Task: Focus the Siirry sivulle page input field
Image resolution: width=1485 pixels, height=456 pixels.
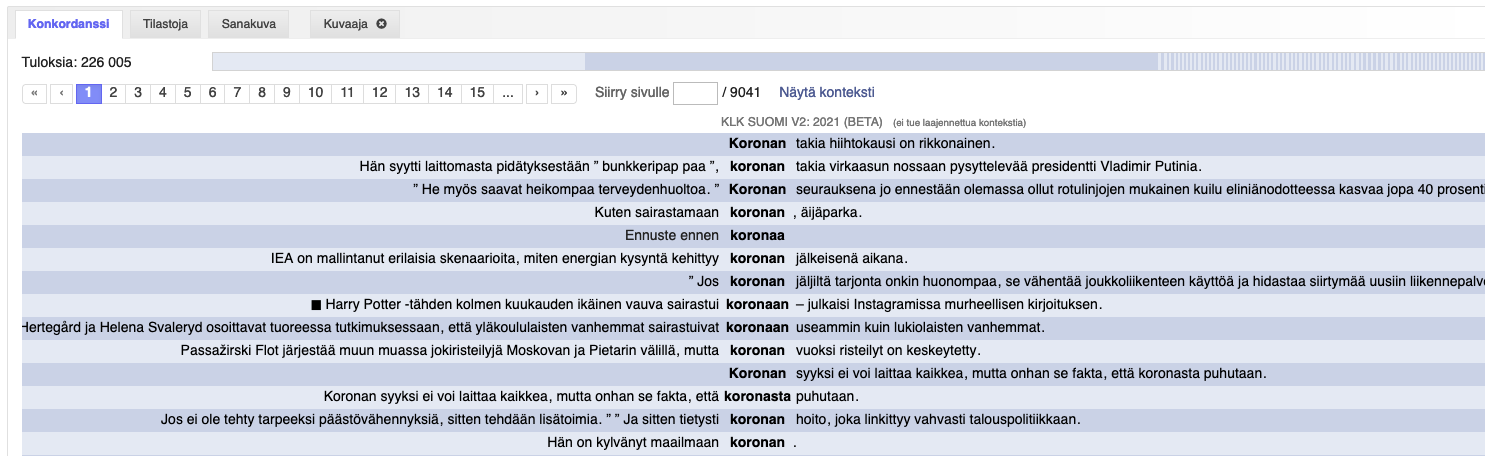Action: [x=695, y=93]
